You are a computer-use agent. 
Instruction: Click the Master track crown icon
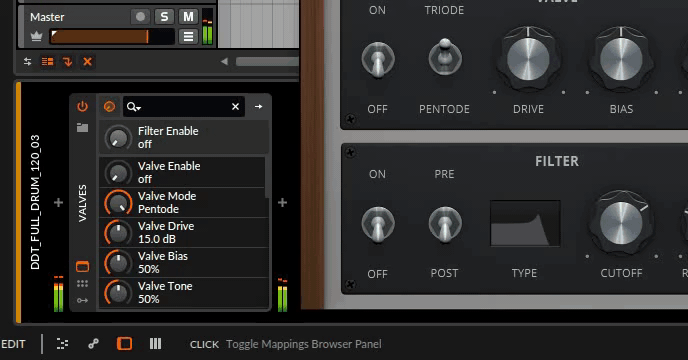(x=36, y=36)
